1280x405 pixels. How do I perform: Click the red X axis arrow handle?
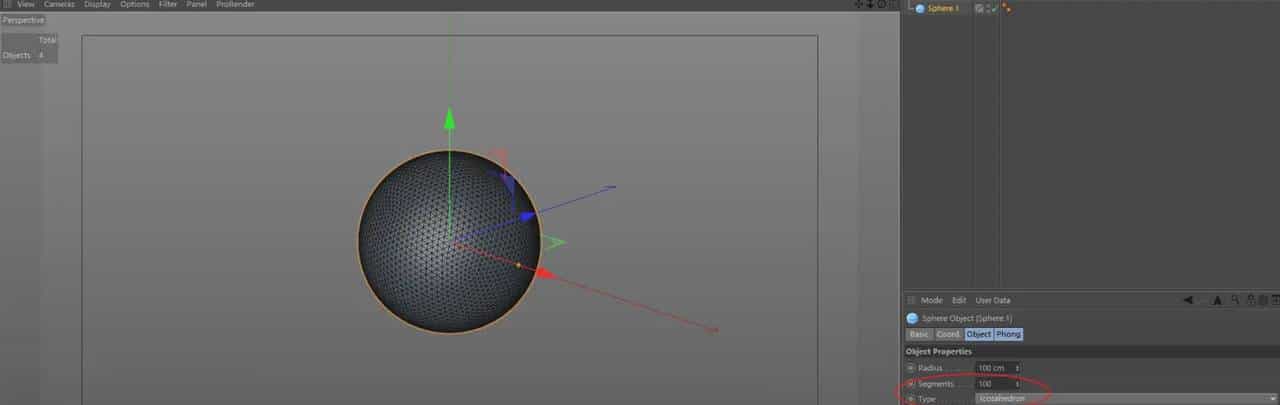tap(544, 272)
